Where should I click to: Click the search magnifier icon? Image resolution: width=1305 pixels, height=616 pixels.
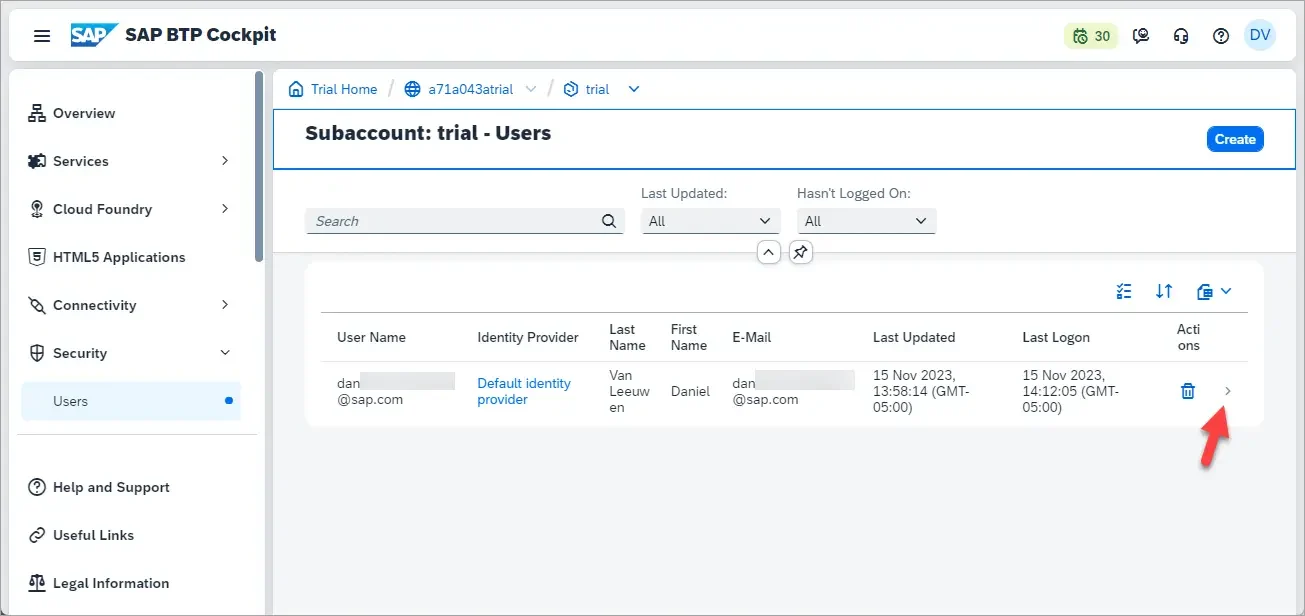[609, 221]
